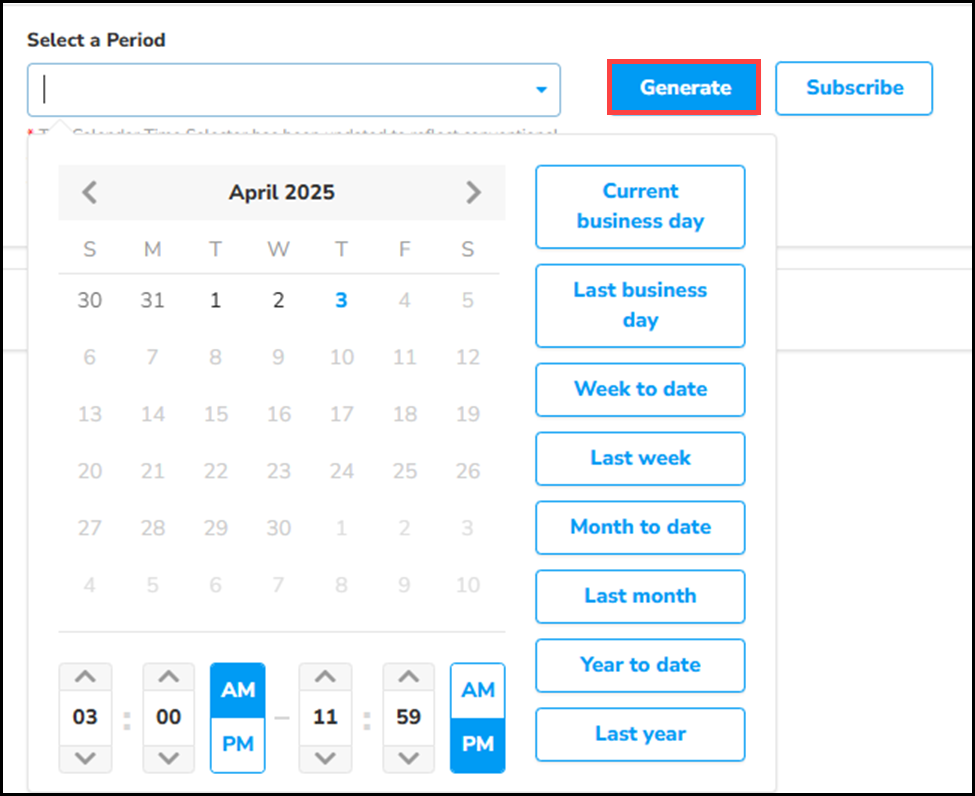
Task: Go to previous month in calendar
Action: pyautogui.click(x=90, y=192)
